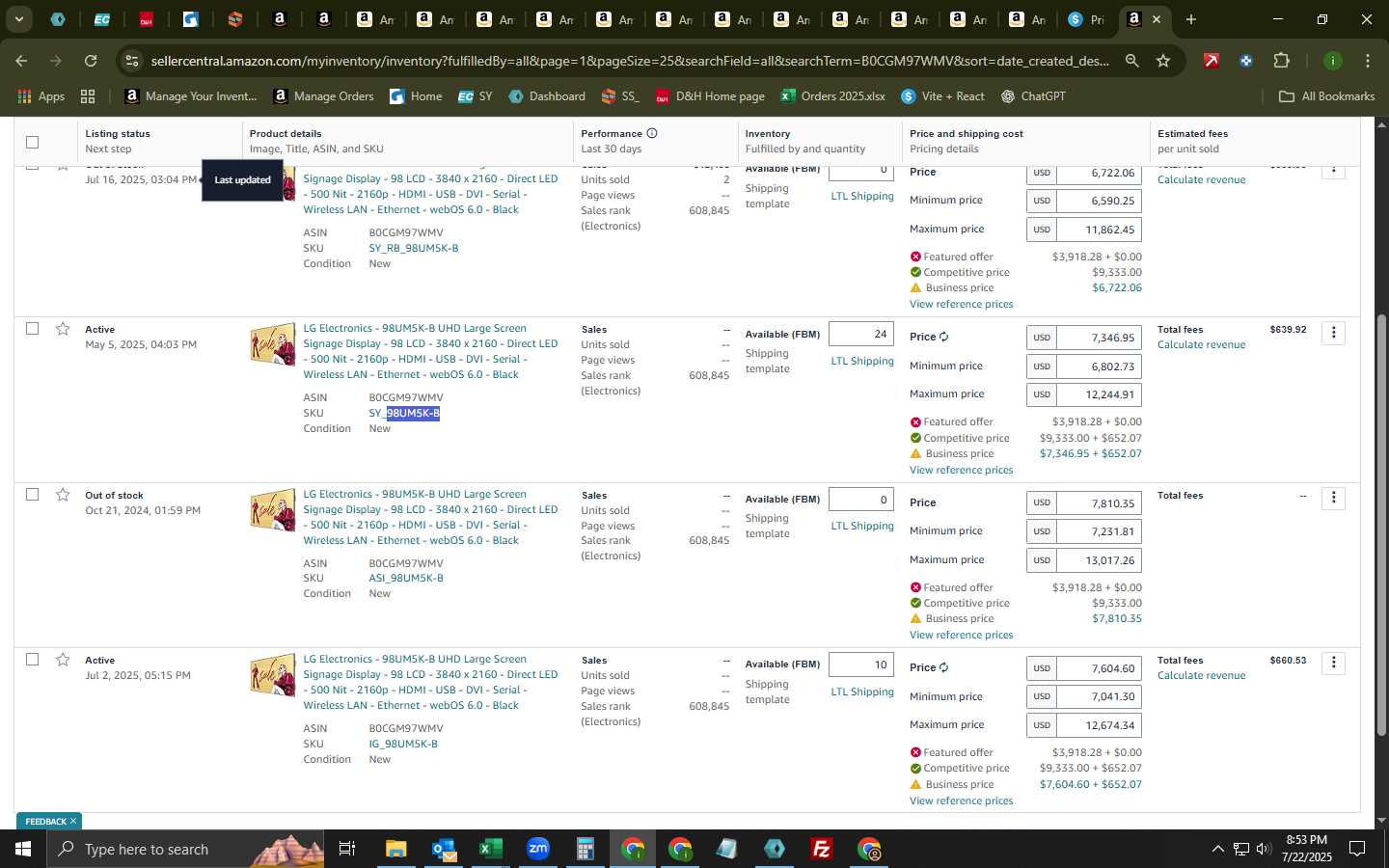Image resolution: width=1389 pixels, height=868 pixels.
Task: Open Manage Orders bookmark
Action: pos(324,96)
